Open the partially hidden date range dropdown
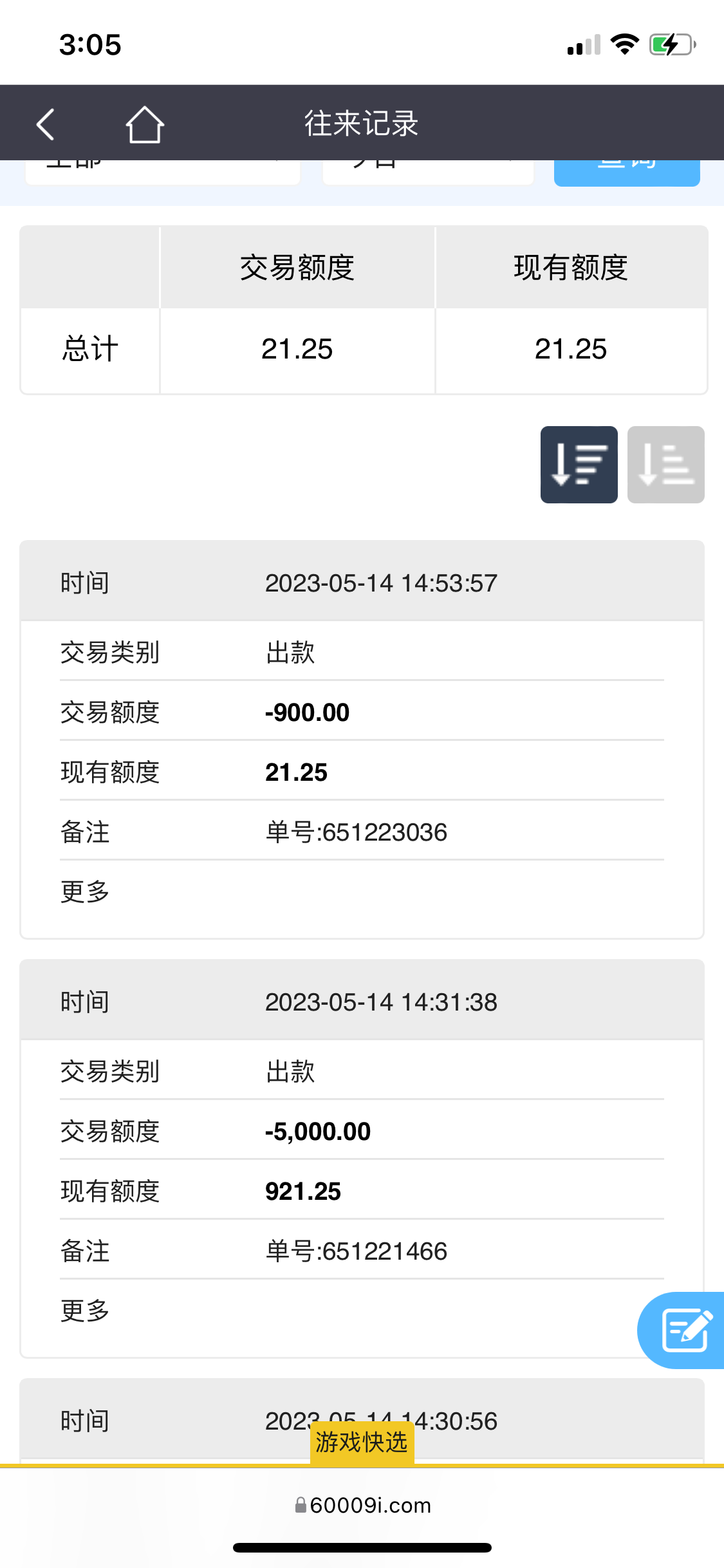This screenshot has width=724, height=1568. (428, 171)
